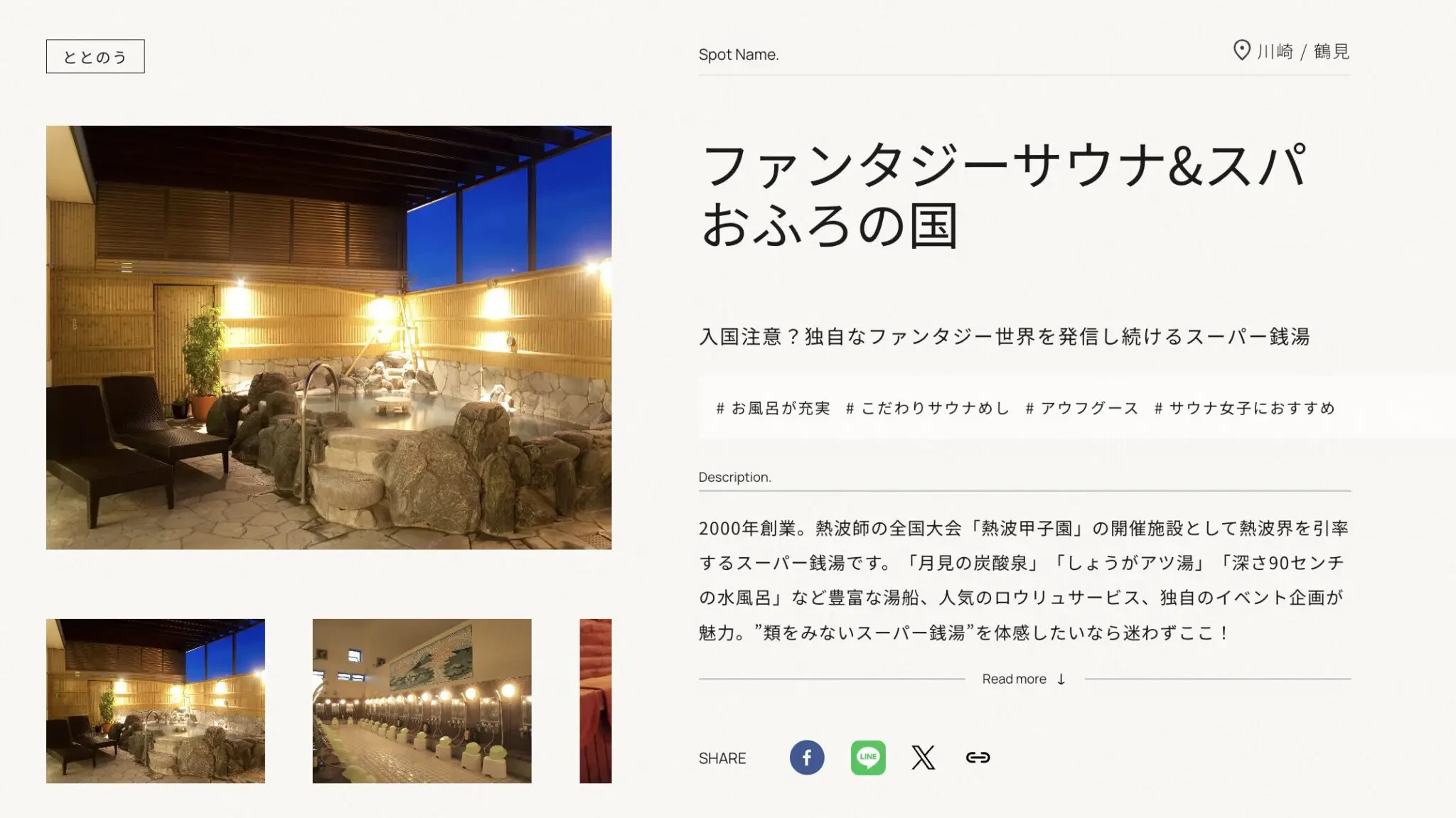The width and height of the screenshot is (1456, 818).
Task: Click the down arrow beside Read more
Action: point(1061,679)
